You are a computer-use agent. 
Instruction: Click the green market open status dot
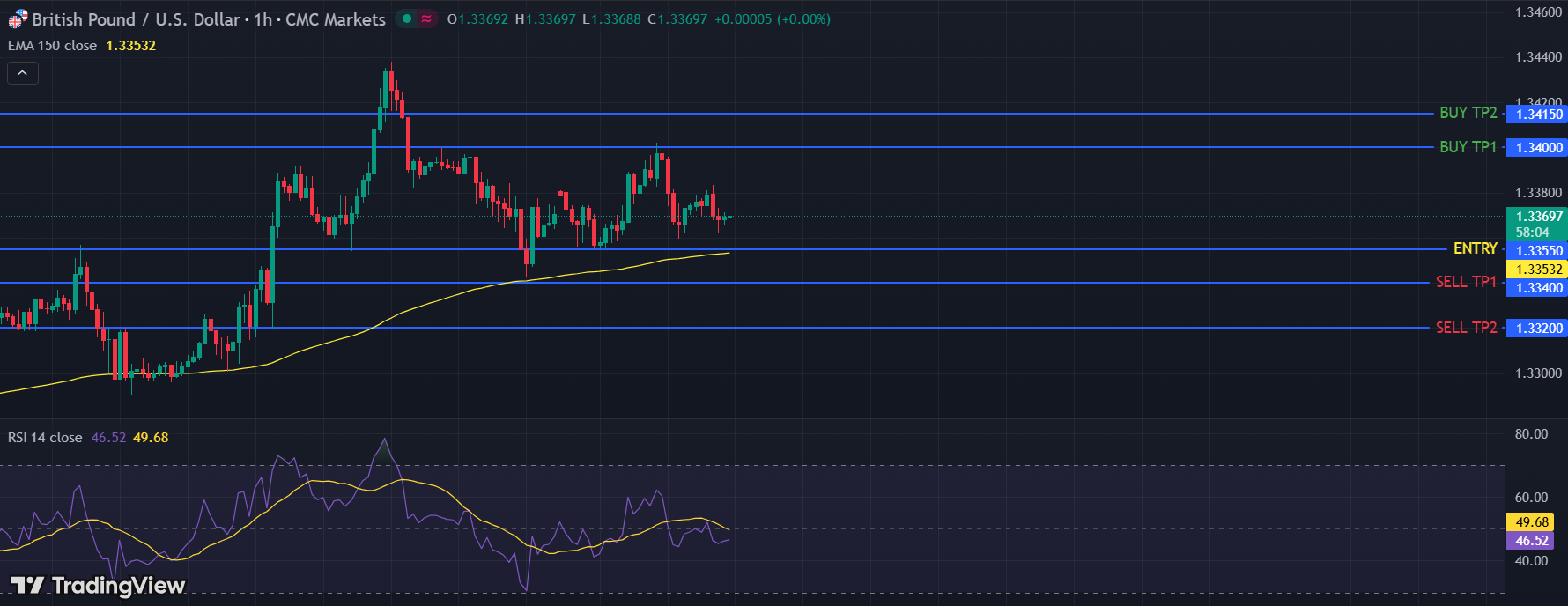point(407,18)
